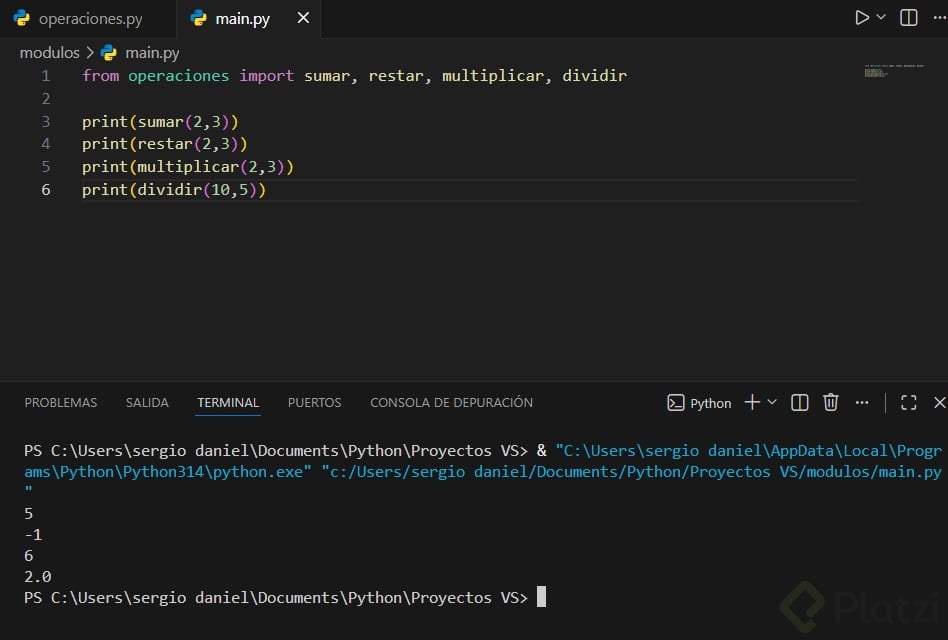Kill terminal with trash icon
Image resolution: width=948 pixels, height=640 pixels.
[830, 402]
